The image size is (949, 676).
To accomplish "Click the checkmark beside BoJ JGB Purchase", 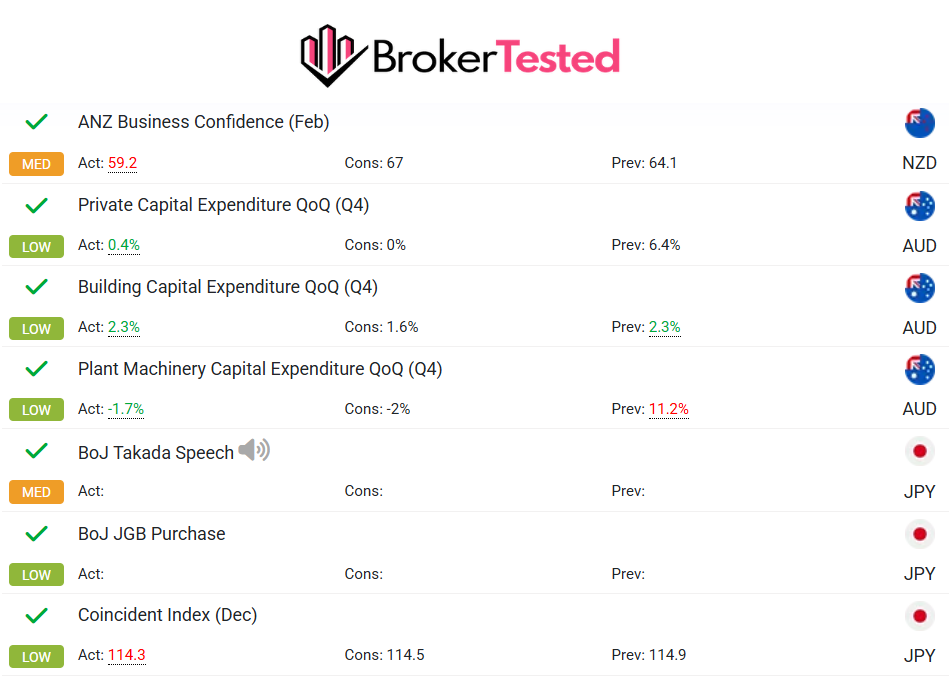I will pos(36,533).
